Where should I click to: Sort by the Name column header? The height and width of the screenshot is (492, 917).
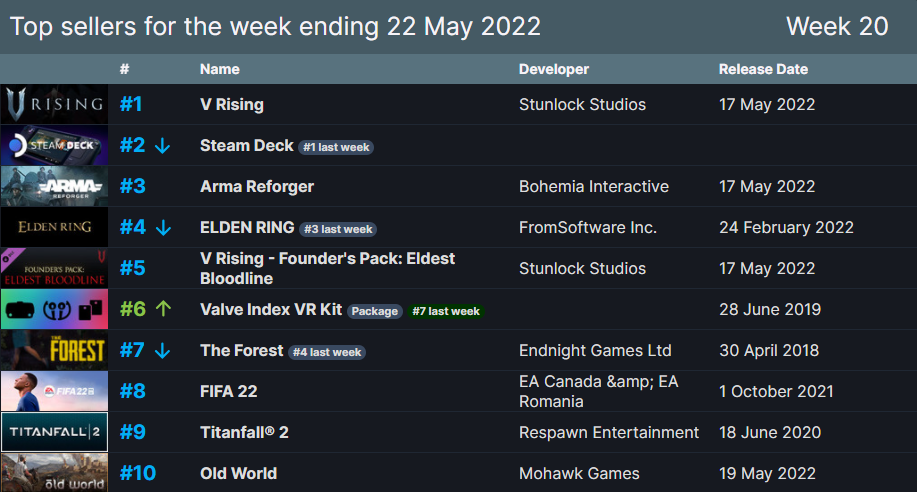click(220, 69)
